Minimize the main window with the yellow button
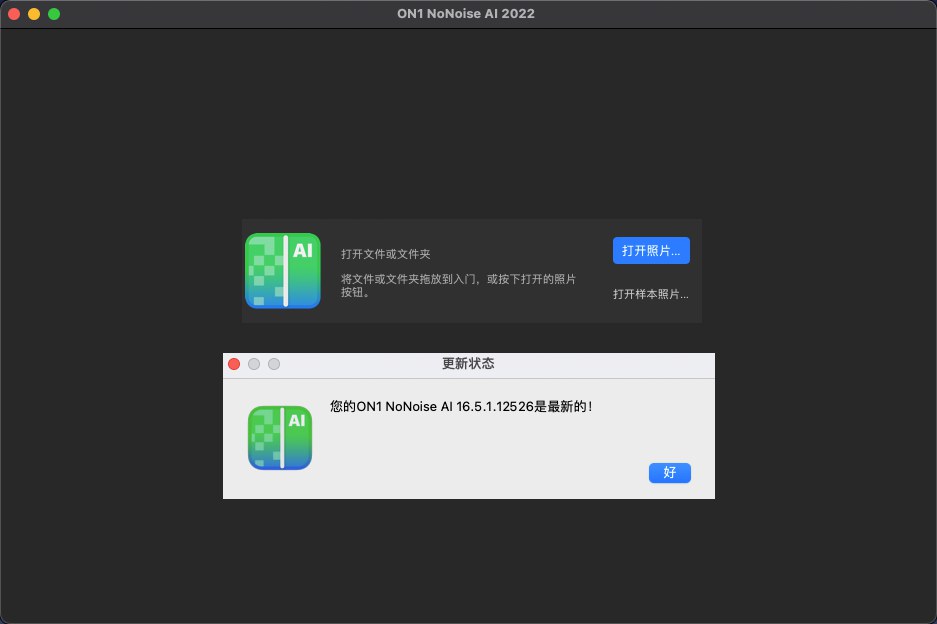937x624 pixels. click(x=34, y=14)
